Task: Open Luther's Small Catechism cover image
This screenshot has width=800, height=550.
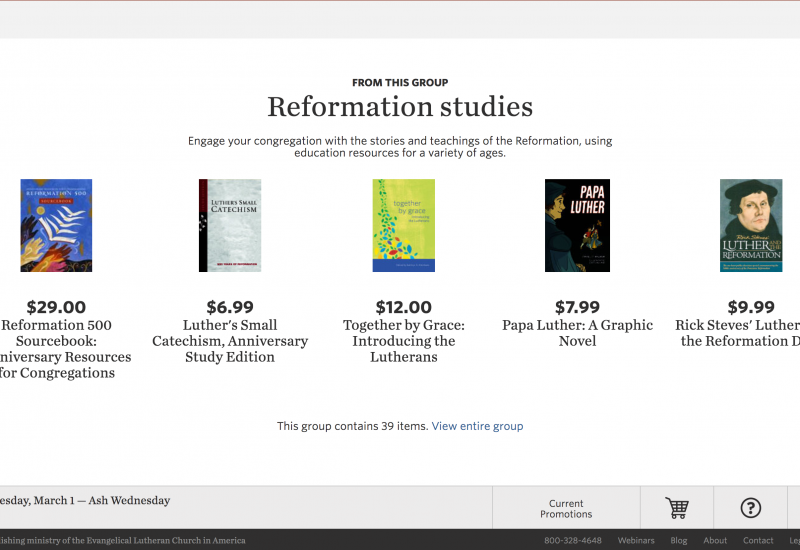Action: (x=230, y=225)
